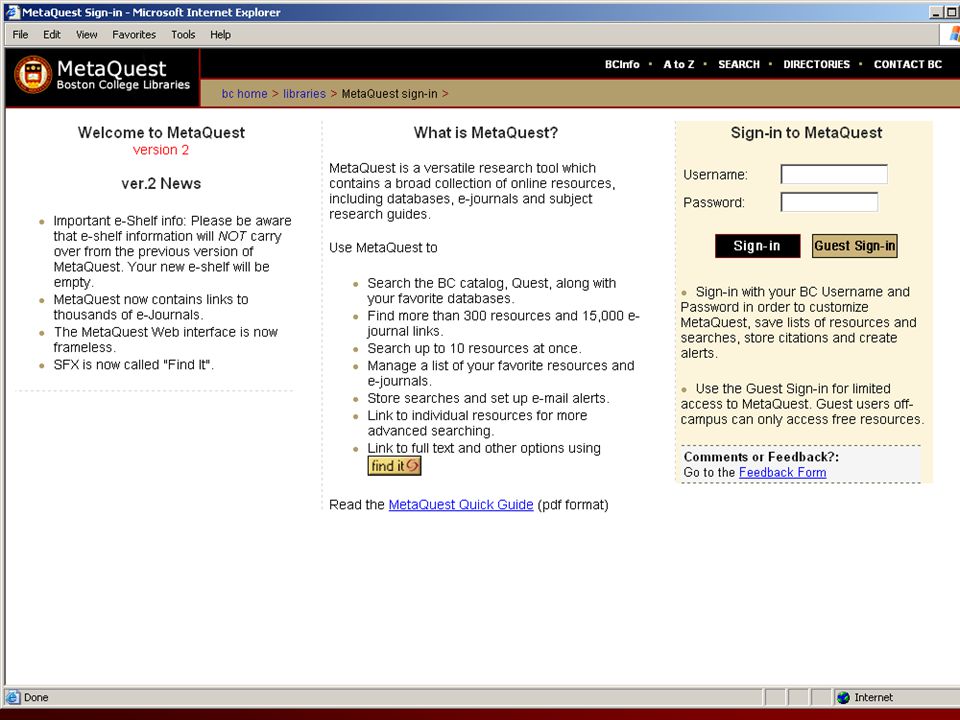Follow the bc home breadcrumb
The height and width of the screenshot is (720, 960).
coord(244,94)
